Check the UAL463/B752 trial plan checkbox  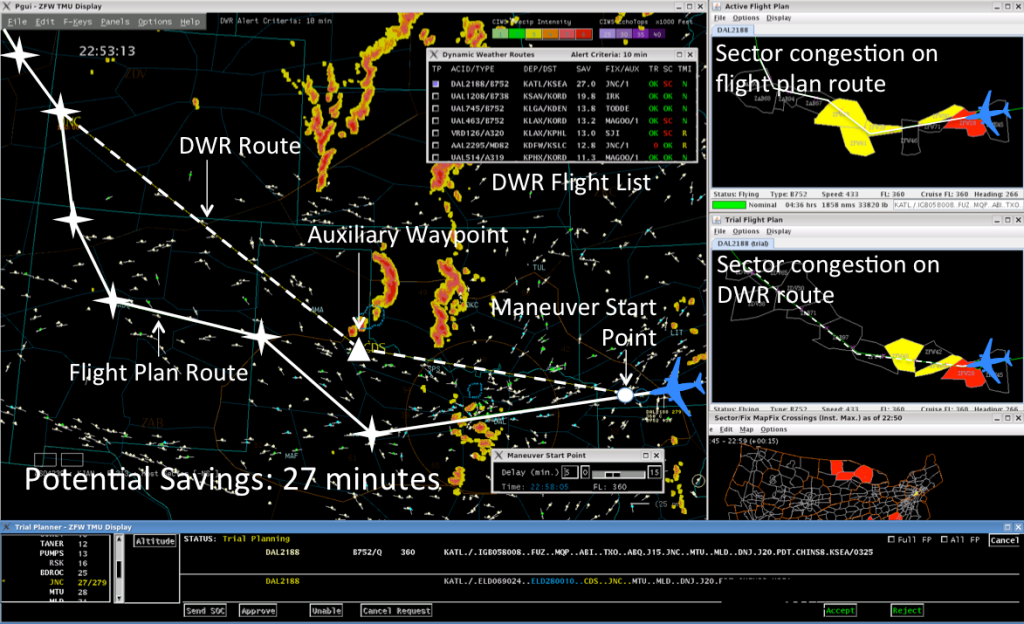[436, 121]
